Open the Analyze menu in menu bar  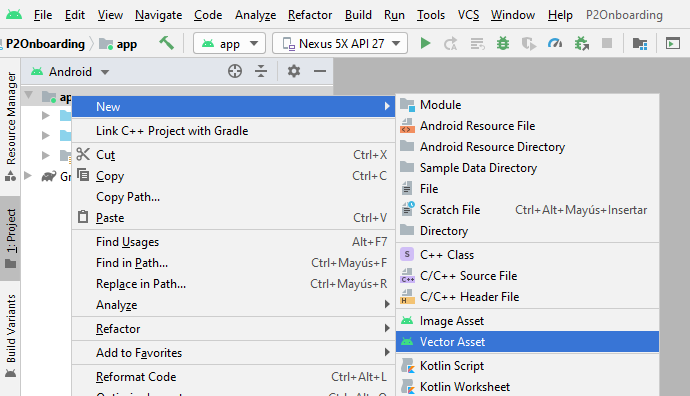tap(255, 15)
